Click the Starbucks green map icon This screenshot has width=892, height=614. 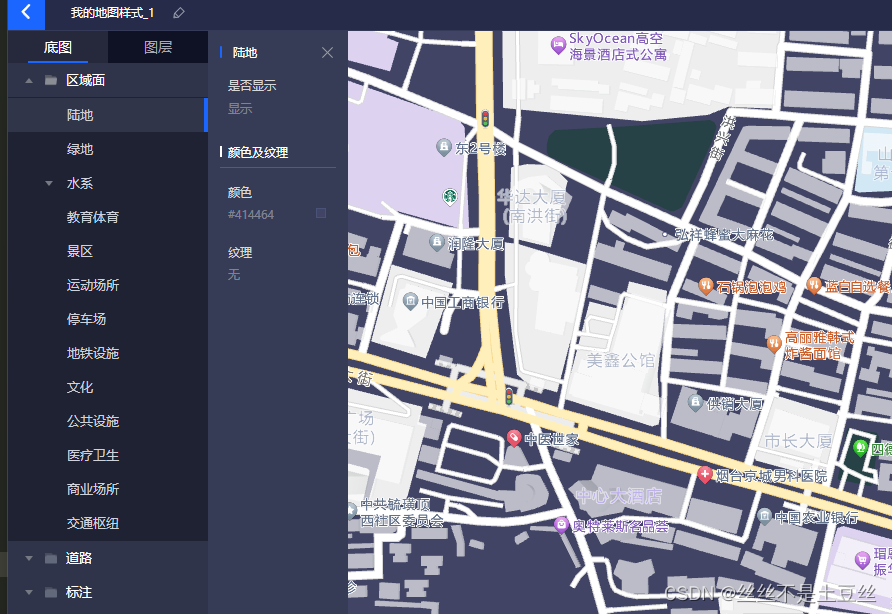tap(450, 197)
